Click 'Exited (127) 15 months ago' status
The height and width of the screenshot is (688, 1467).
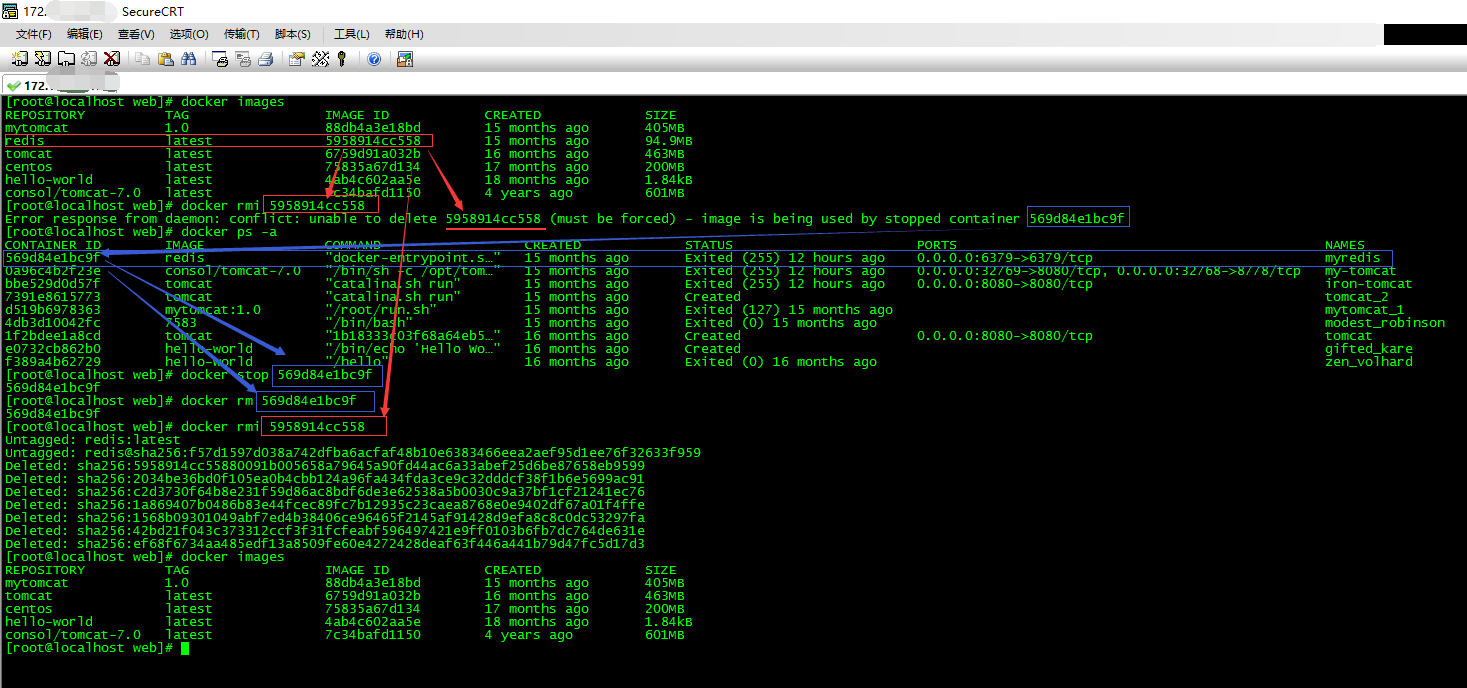(789, 310)
